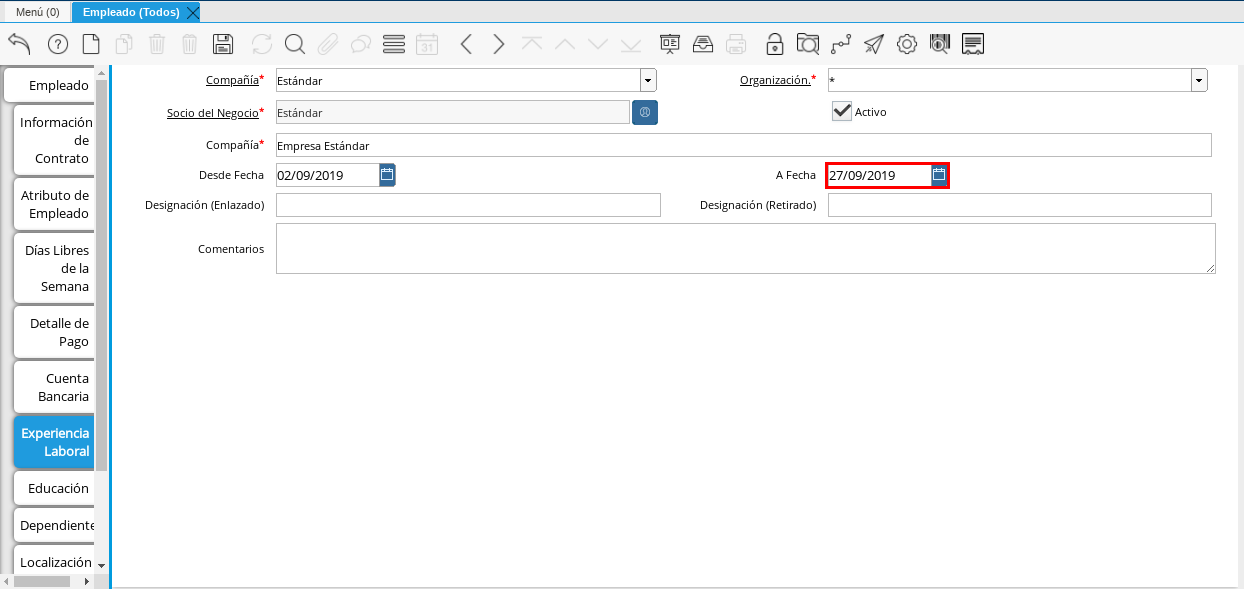Jump to first record icon
This screenshot has height=589, width=1244.
(x=532, y=44)
